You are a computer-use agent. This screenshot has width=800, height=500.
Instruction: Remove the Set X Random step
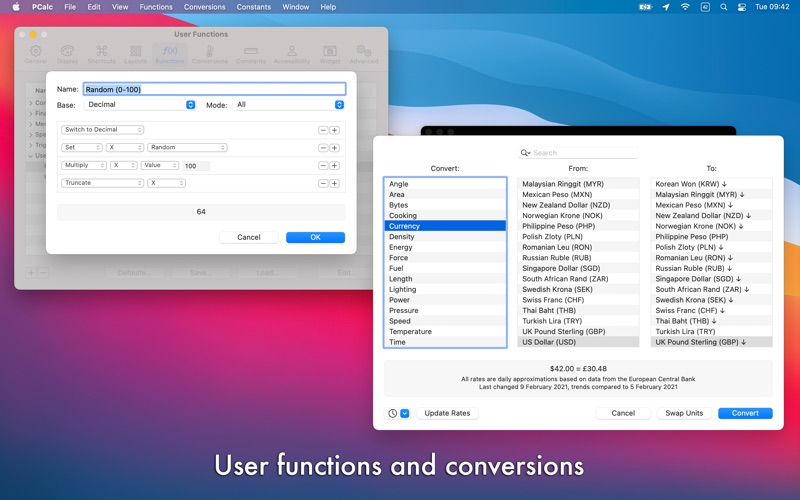[x=323, y=148]
